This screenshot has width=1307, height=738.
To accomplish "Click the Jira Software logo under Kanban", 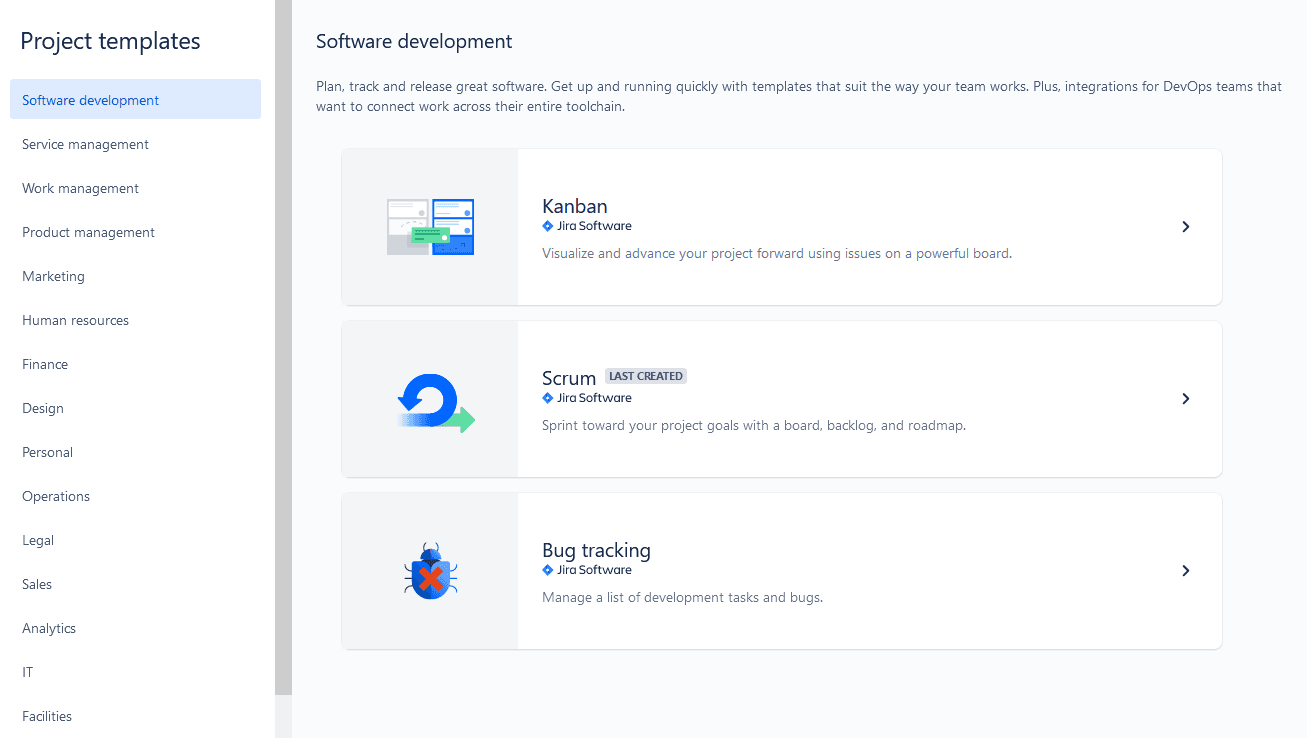I will [x=587, y=226].
